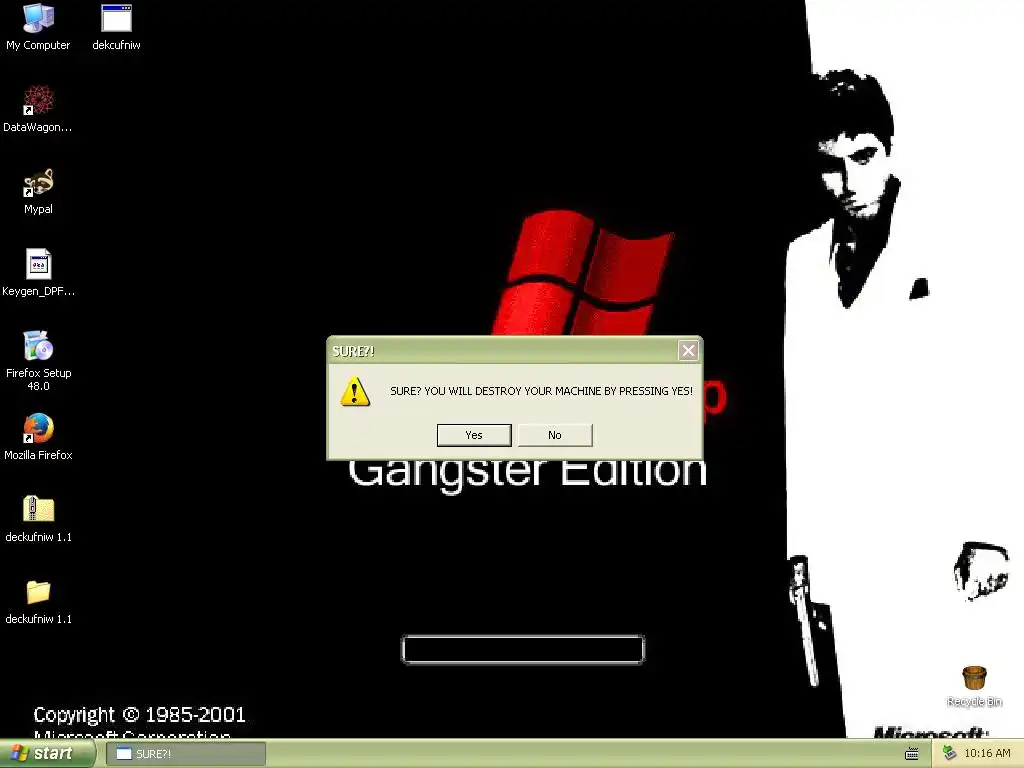Click the network tray icon beside clock
The width and height of the screenshot is (1024, 768).
coord(949,754)
